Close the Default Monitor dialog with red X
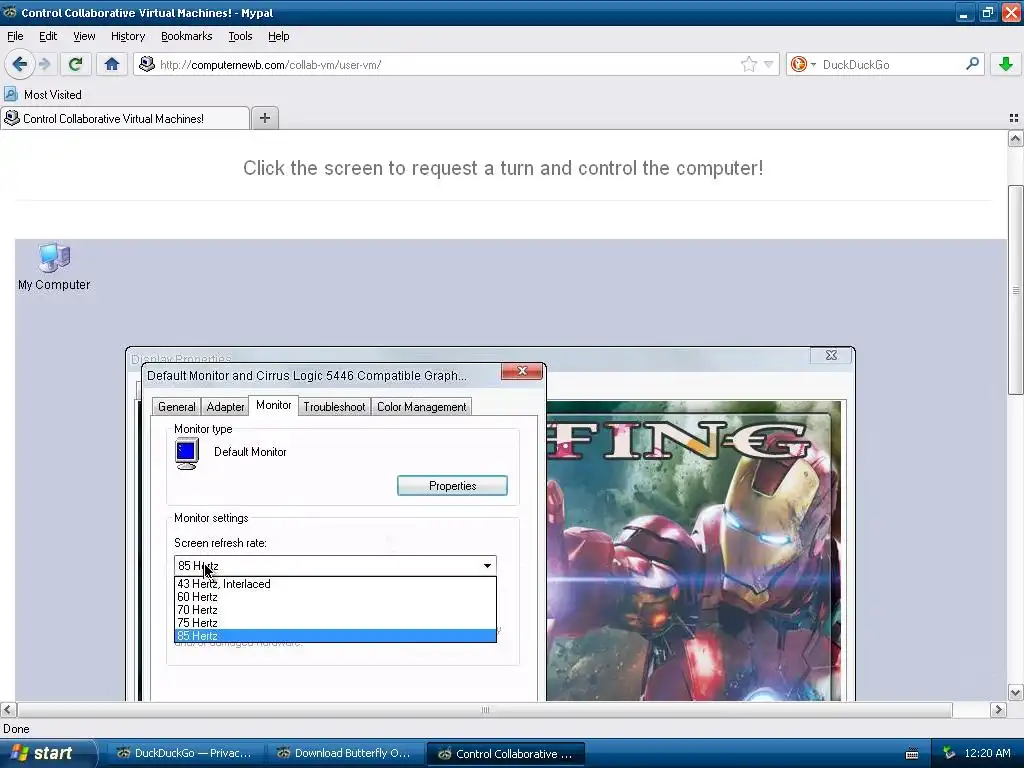The width and height of the screenshot is (1024, 768). (522, 371)
